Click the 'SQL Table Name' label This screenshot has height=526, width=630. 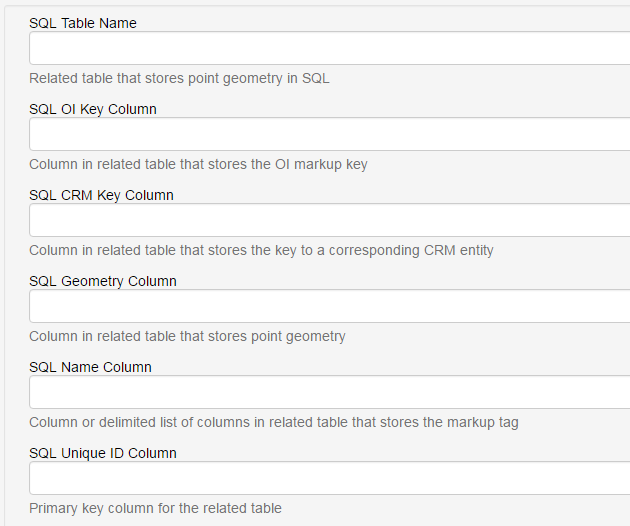pos(83,23)
